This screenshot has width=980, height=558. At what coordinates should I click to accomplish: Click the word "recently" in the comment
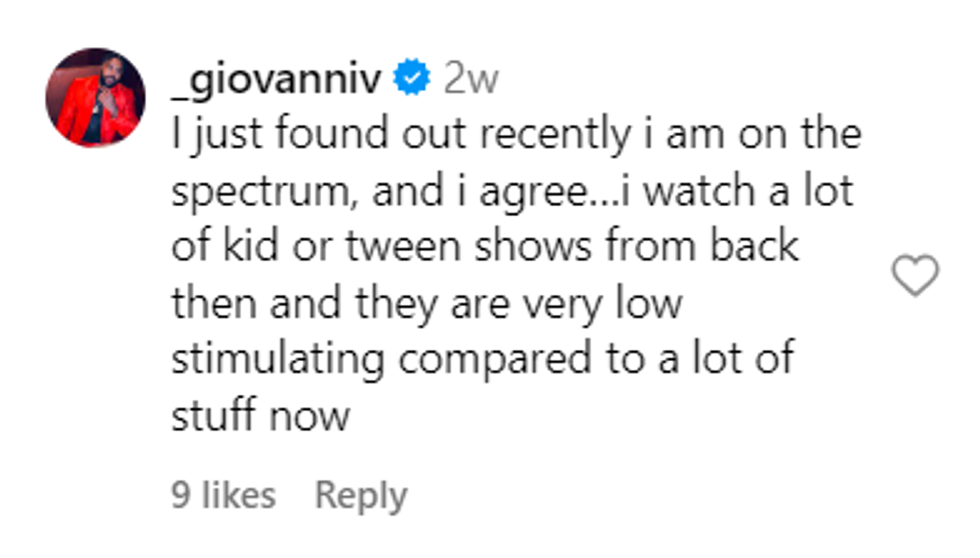point(556,135)
